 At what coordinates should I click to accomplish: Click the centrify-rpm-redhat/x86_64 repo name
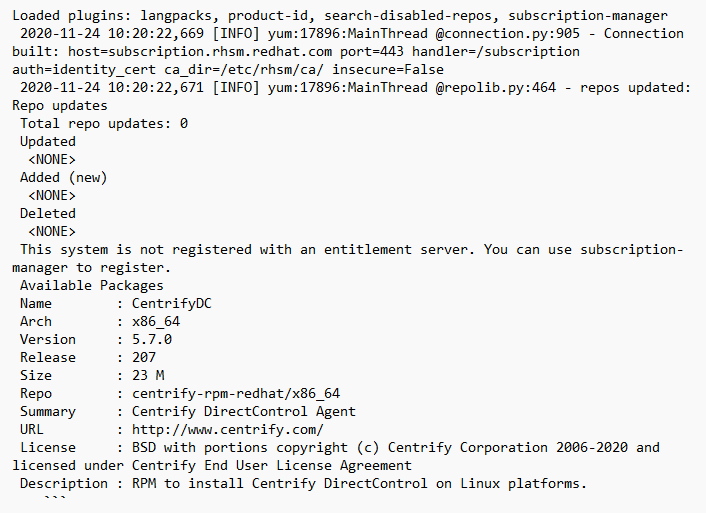(x=235, y=394)
